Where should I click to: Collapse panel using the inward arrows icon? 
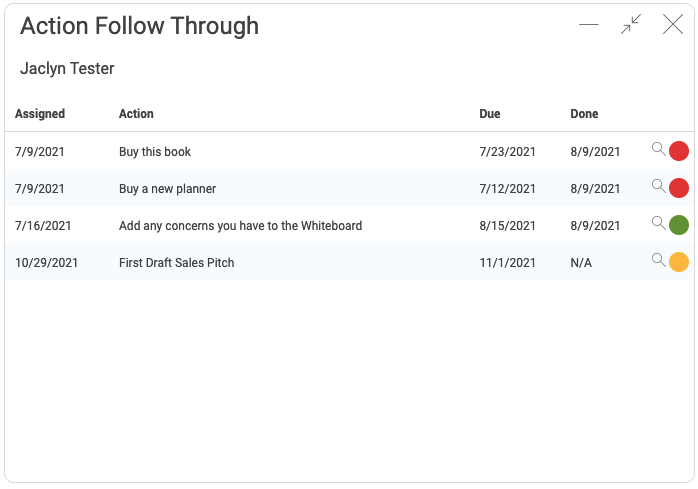click(x=631, y=24)
